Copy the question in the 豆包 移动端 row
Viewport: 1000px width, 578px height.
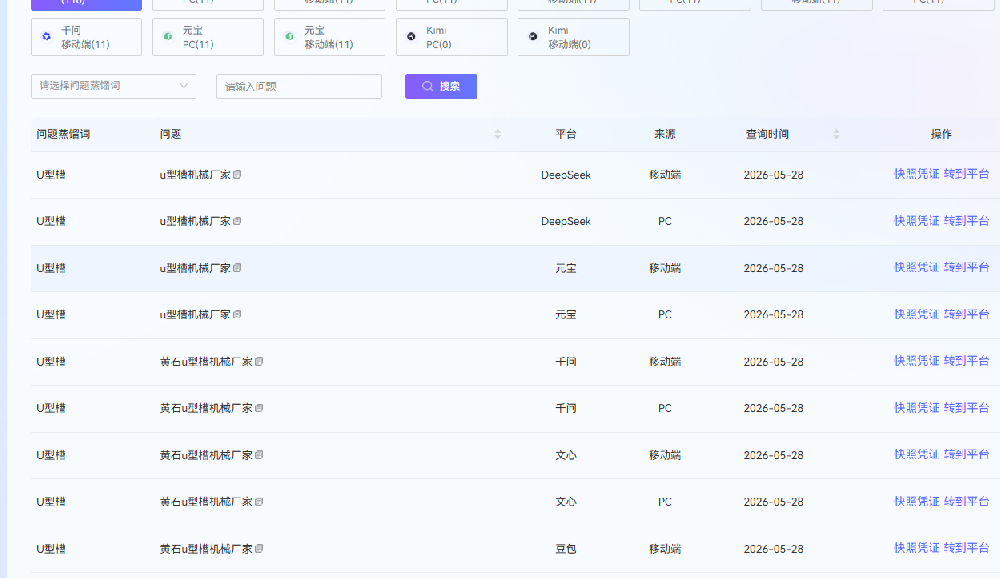(259, 549)
